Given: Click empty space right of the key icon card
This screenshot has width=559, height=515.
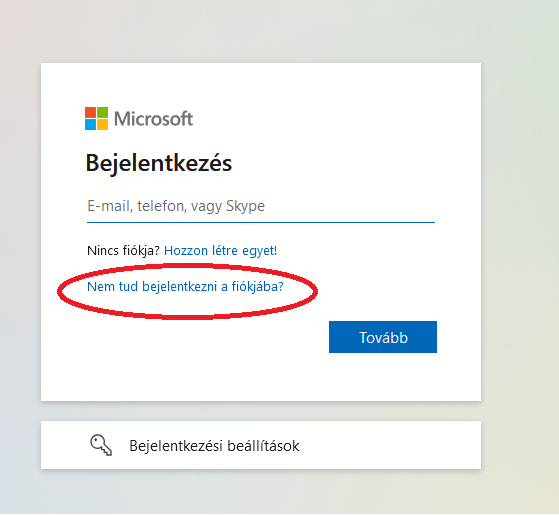Looking at the screenshot, I should (x=392, y=445).
